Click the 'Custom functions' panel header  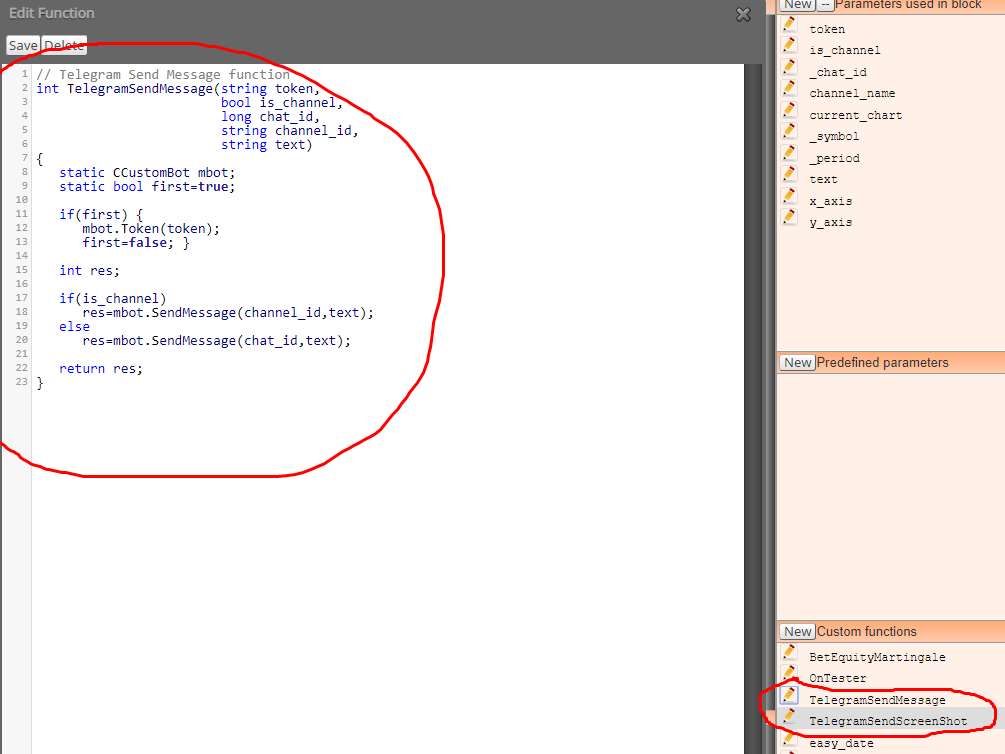[x=890, y=632]
